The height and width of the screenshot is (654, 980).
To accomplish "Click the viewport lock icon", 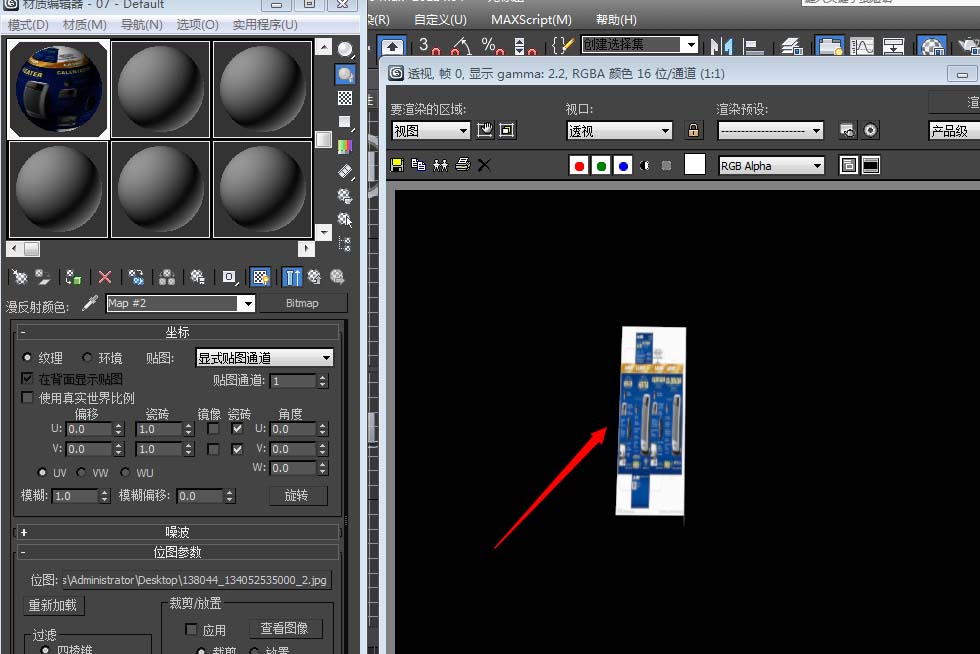I will coord(693,130).
